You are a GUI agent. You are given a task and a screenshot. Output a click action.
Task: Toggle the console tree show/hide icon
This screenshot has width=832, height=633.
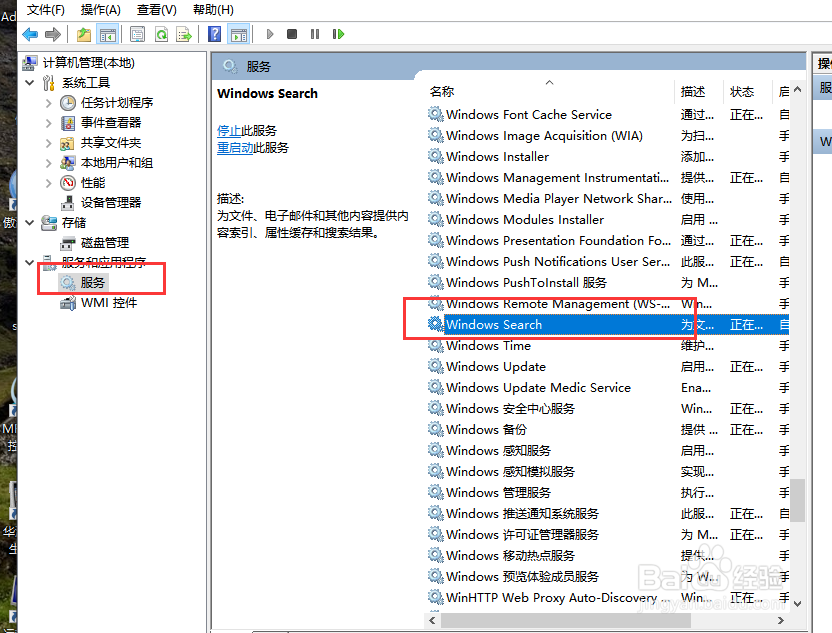108,34
